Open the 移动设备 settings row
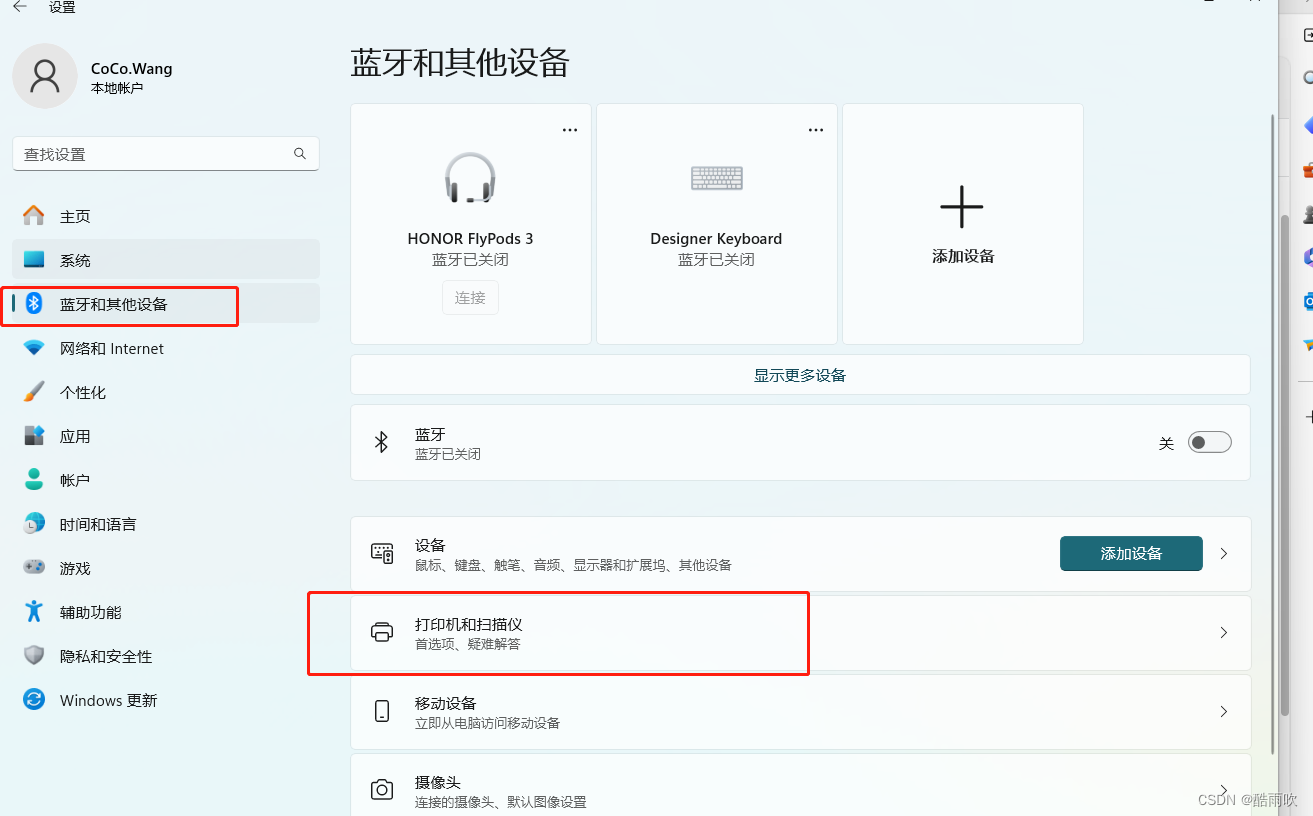Viewport: 1313px width, 816px height. point(800,712)
